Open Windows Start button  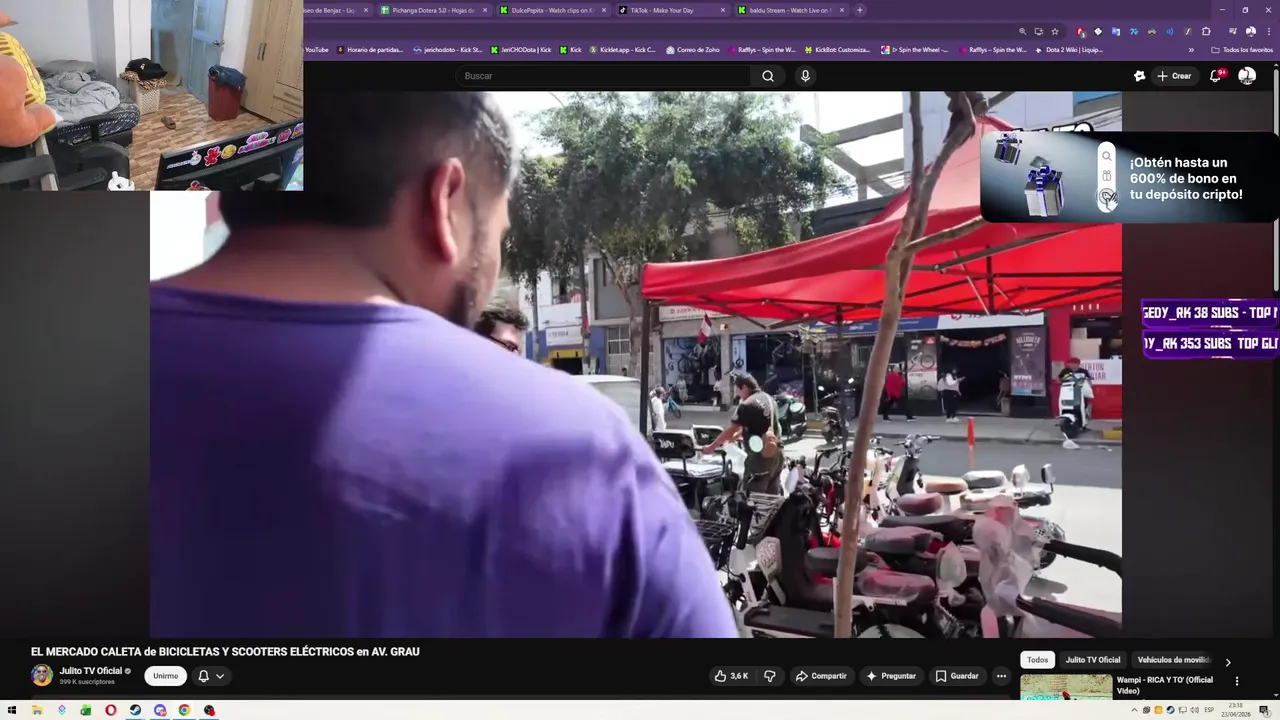[12, 710]
